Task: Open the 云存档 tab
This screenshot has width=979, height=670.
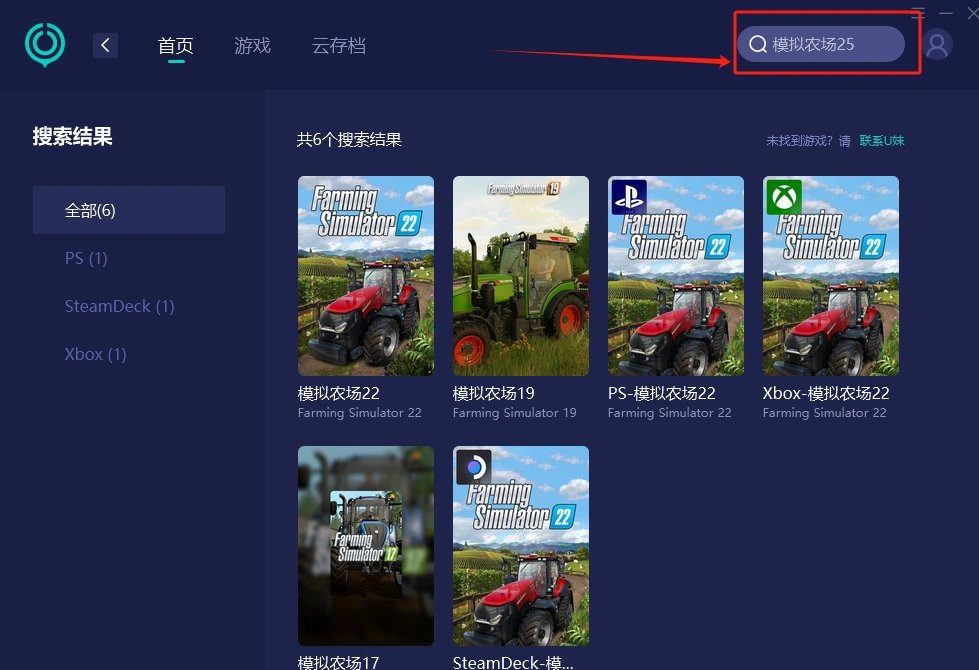Action: [x=338, y=46]
